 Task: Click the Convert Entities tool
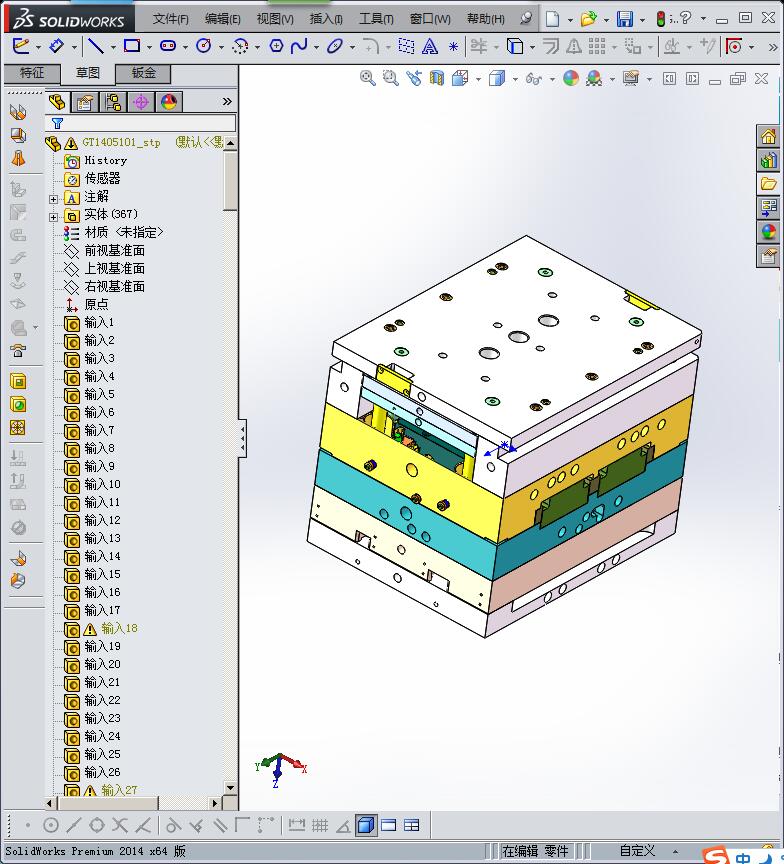(515, 46)
